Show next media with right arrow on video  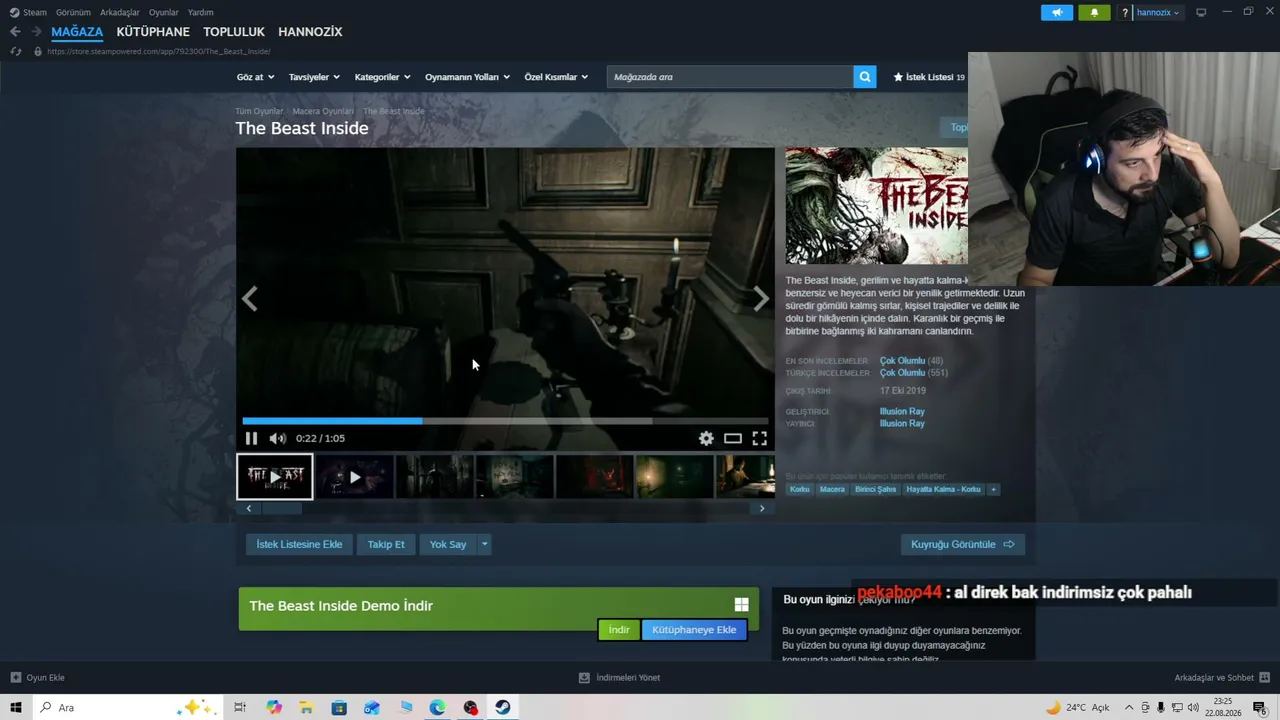pos(761,298)
